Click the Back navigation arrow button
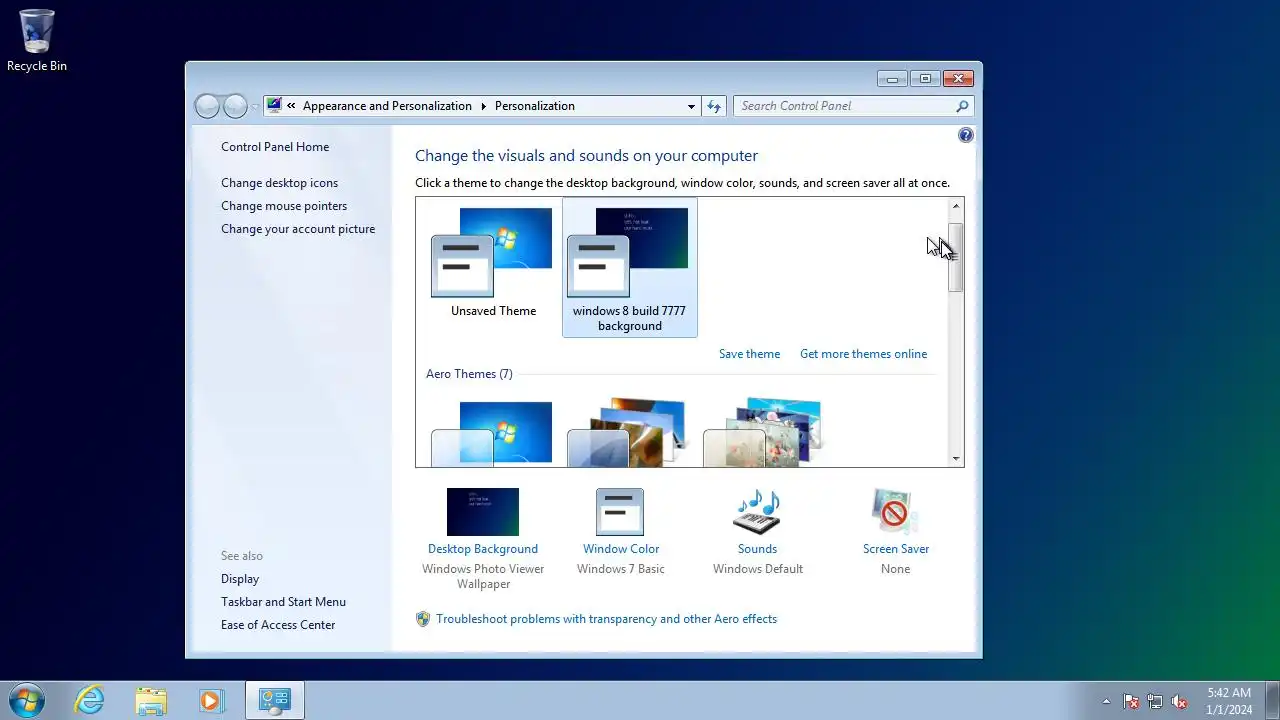 click(x=207, y=106)
